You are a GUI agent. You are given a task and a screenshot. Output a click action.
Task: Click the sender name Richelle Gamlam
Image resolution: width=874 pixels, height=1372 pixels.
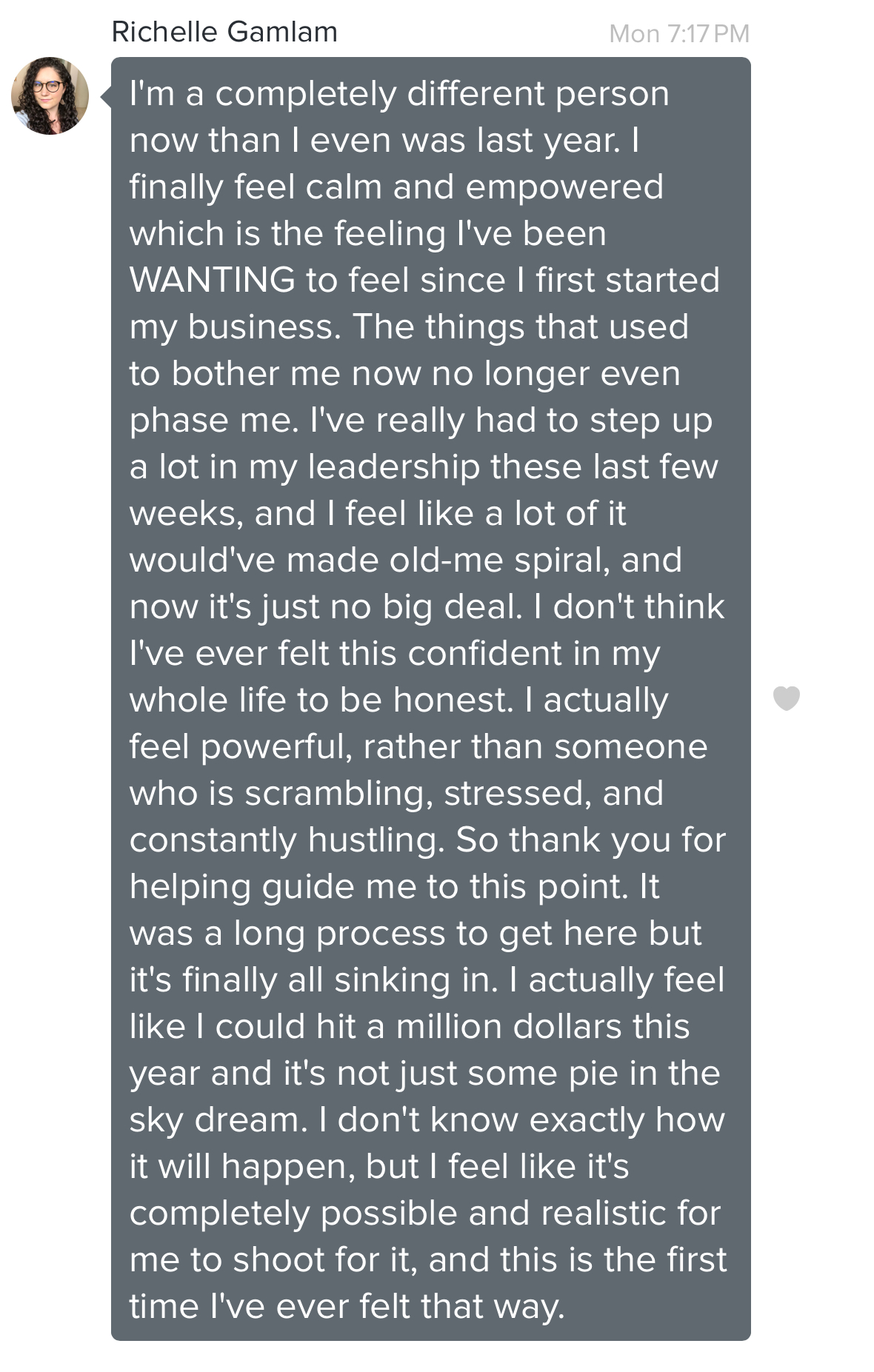pos(224,32)
